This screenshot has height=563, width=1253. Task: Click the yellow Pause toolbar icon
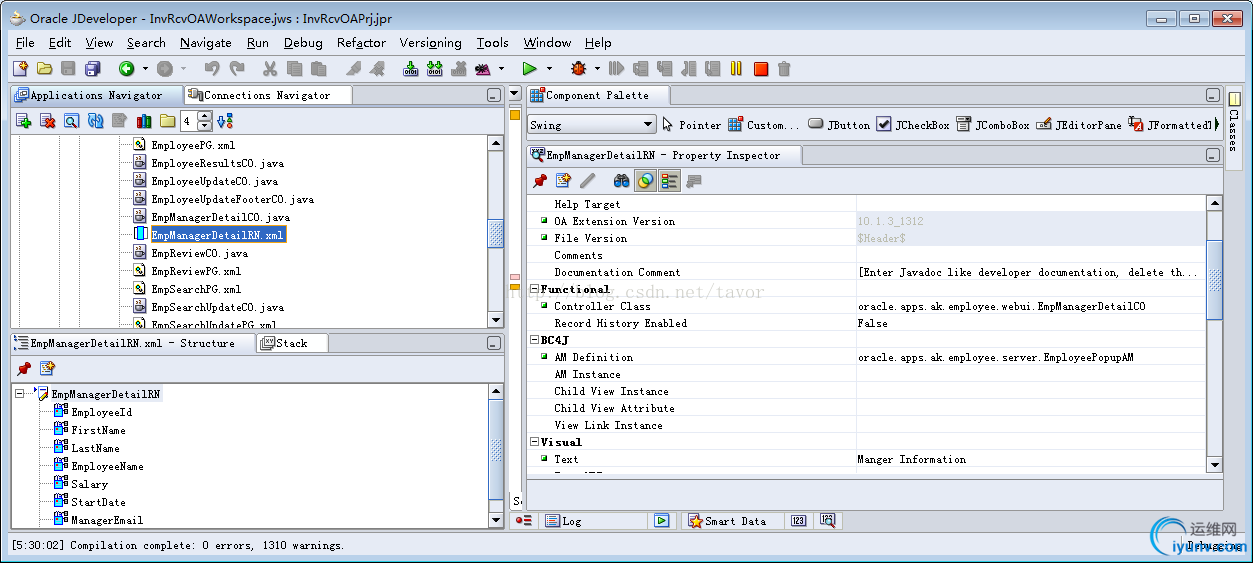pyautogui.click(x=736, y=69)
